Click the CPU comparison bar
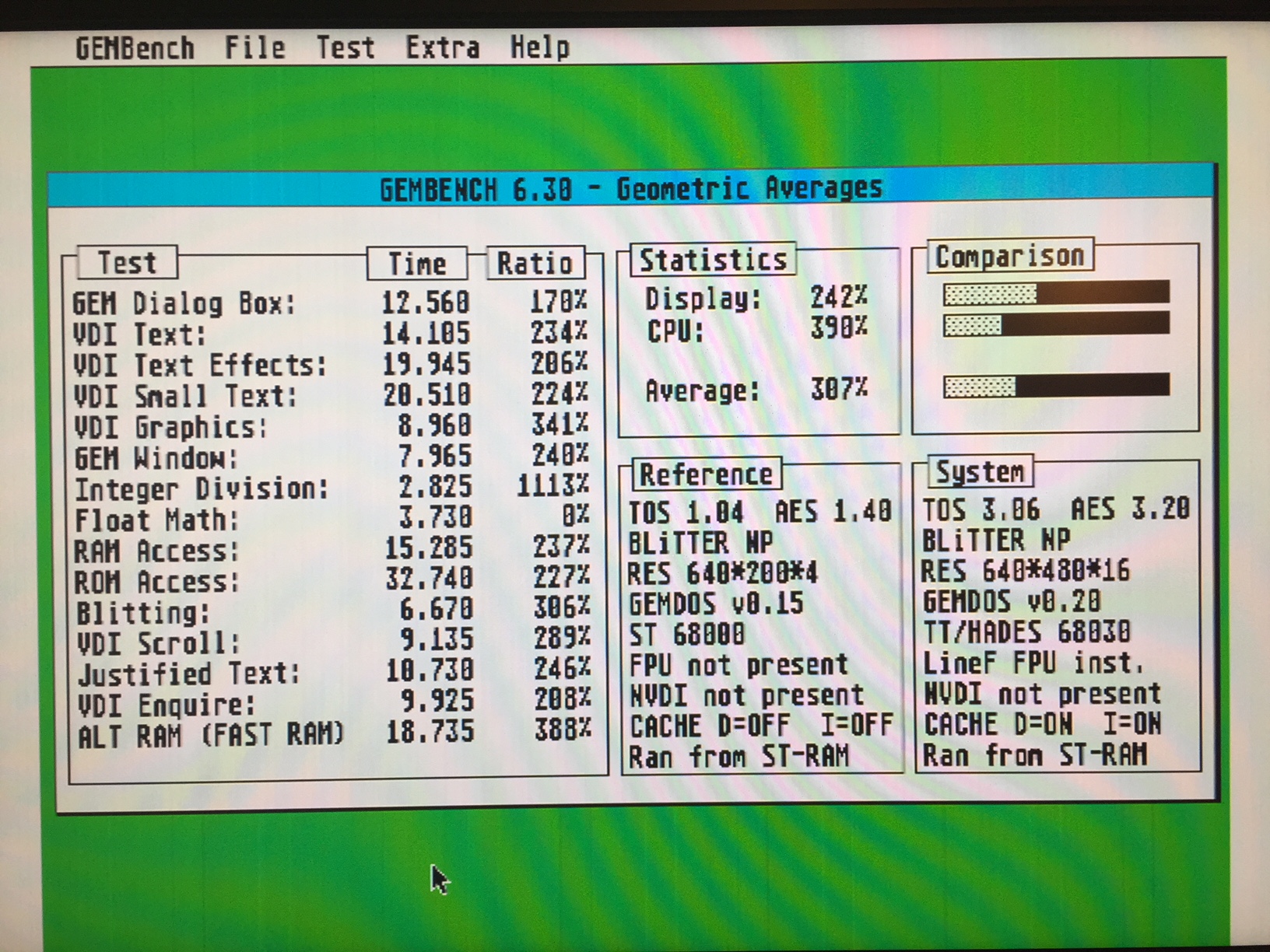 1056,324
